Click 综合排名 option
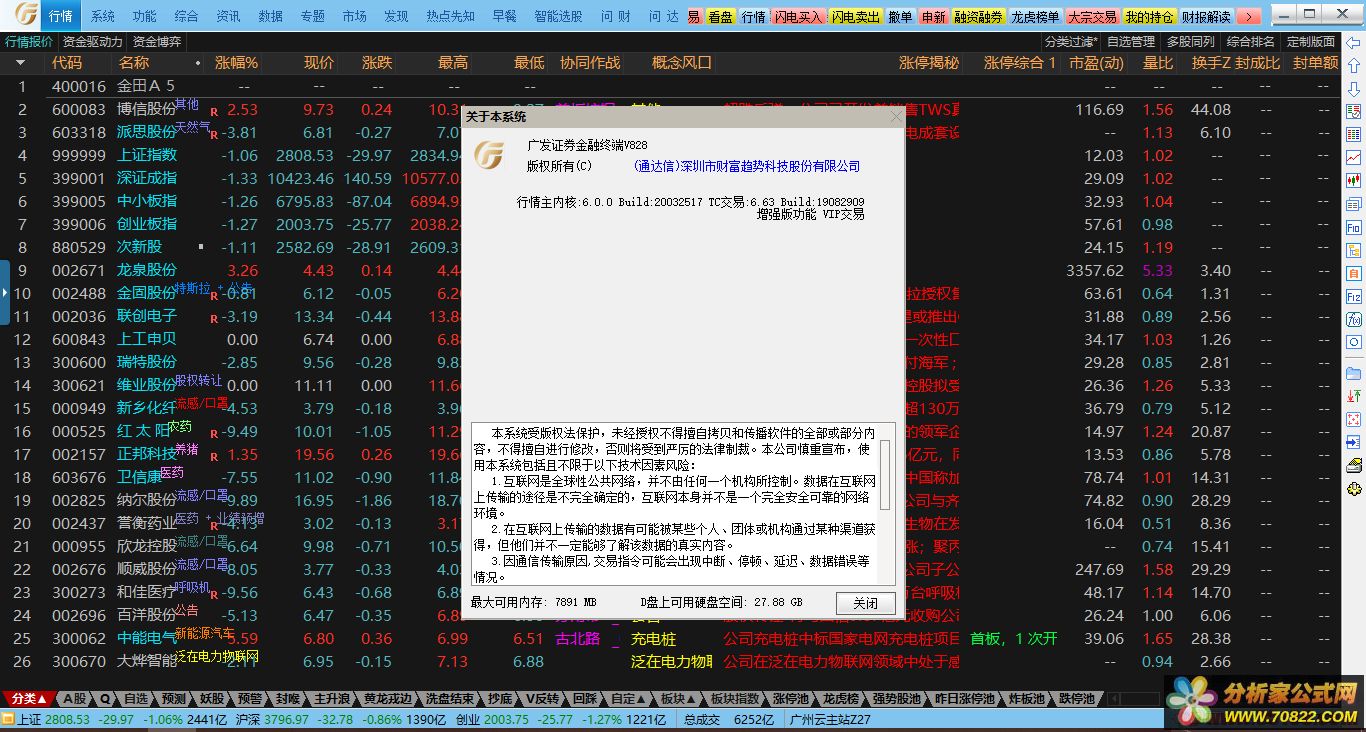The width and height of the screenshot is (1366, 732). click(1251, 42)
